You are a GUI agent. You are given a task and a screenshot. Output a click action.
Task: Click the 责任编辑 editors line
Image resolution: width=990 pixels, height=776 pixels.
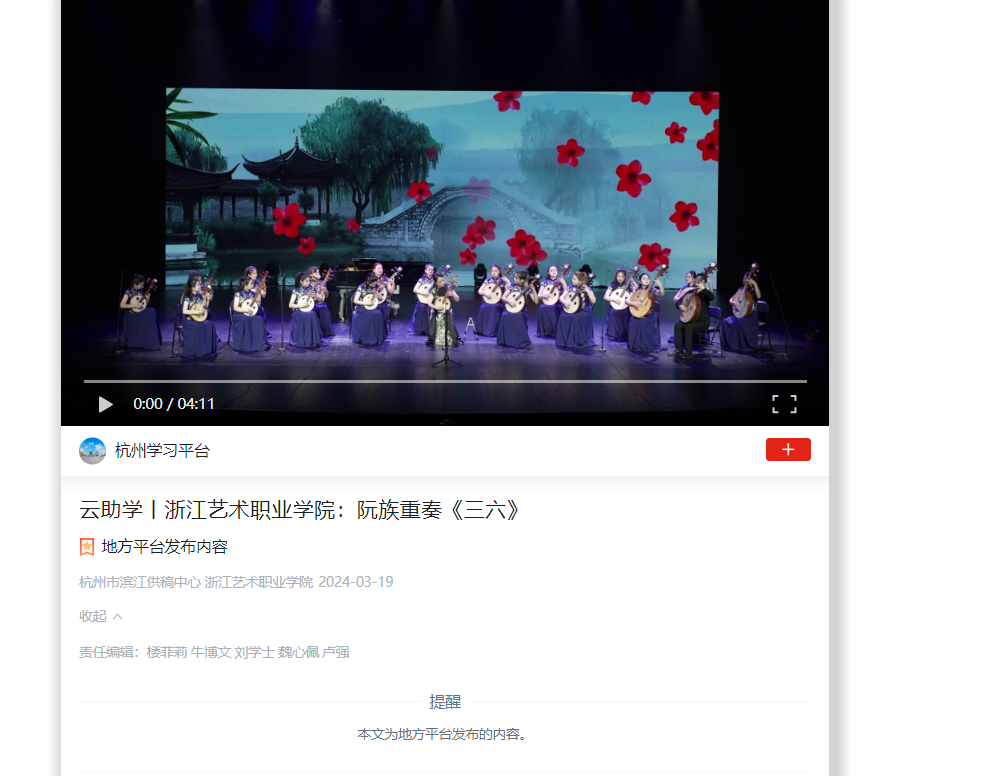(x=214, y=652)
